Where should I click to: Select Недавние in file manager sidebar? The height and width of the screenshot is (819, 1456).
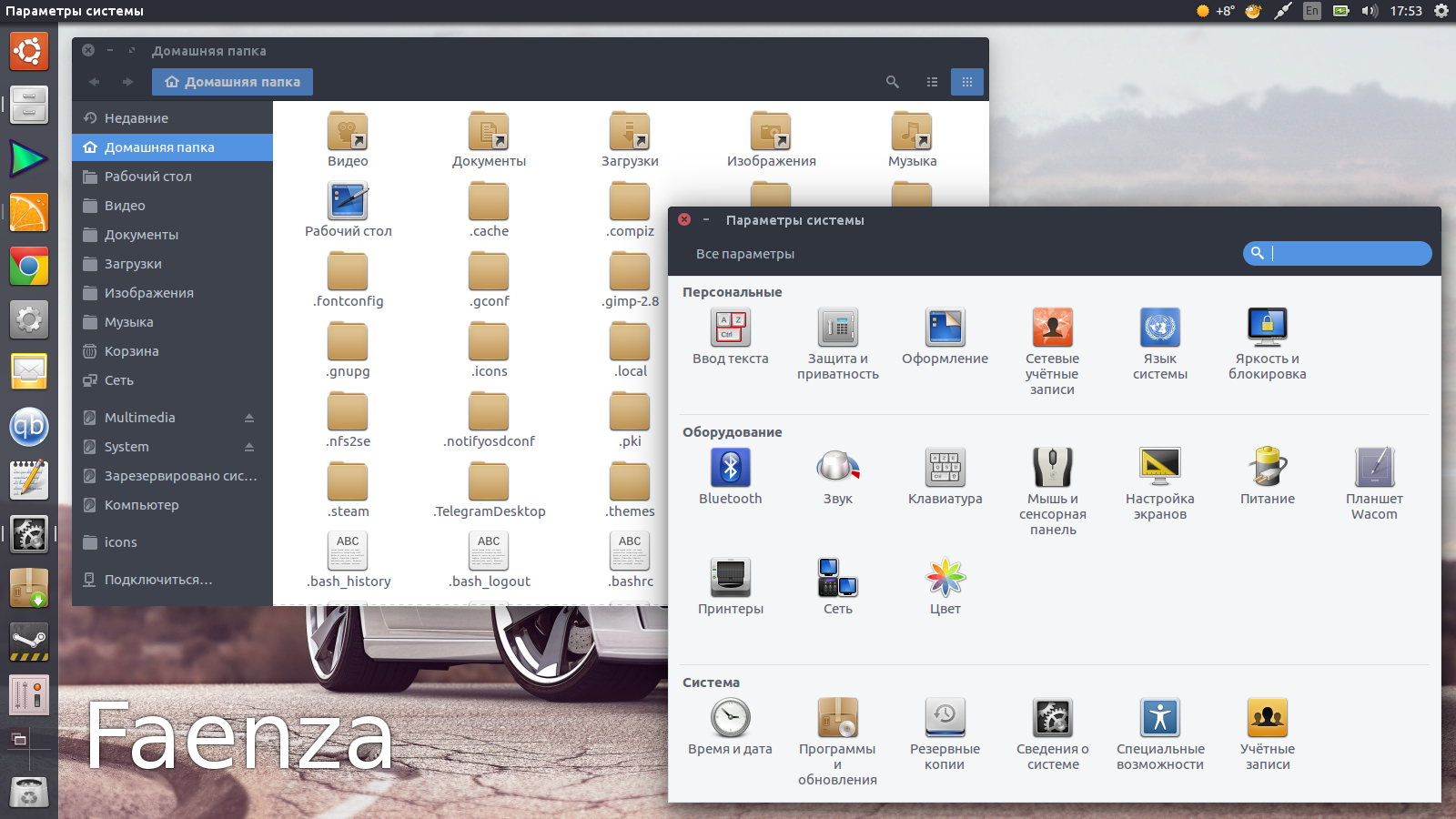(172, 118)
